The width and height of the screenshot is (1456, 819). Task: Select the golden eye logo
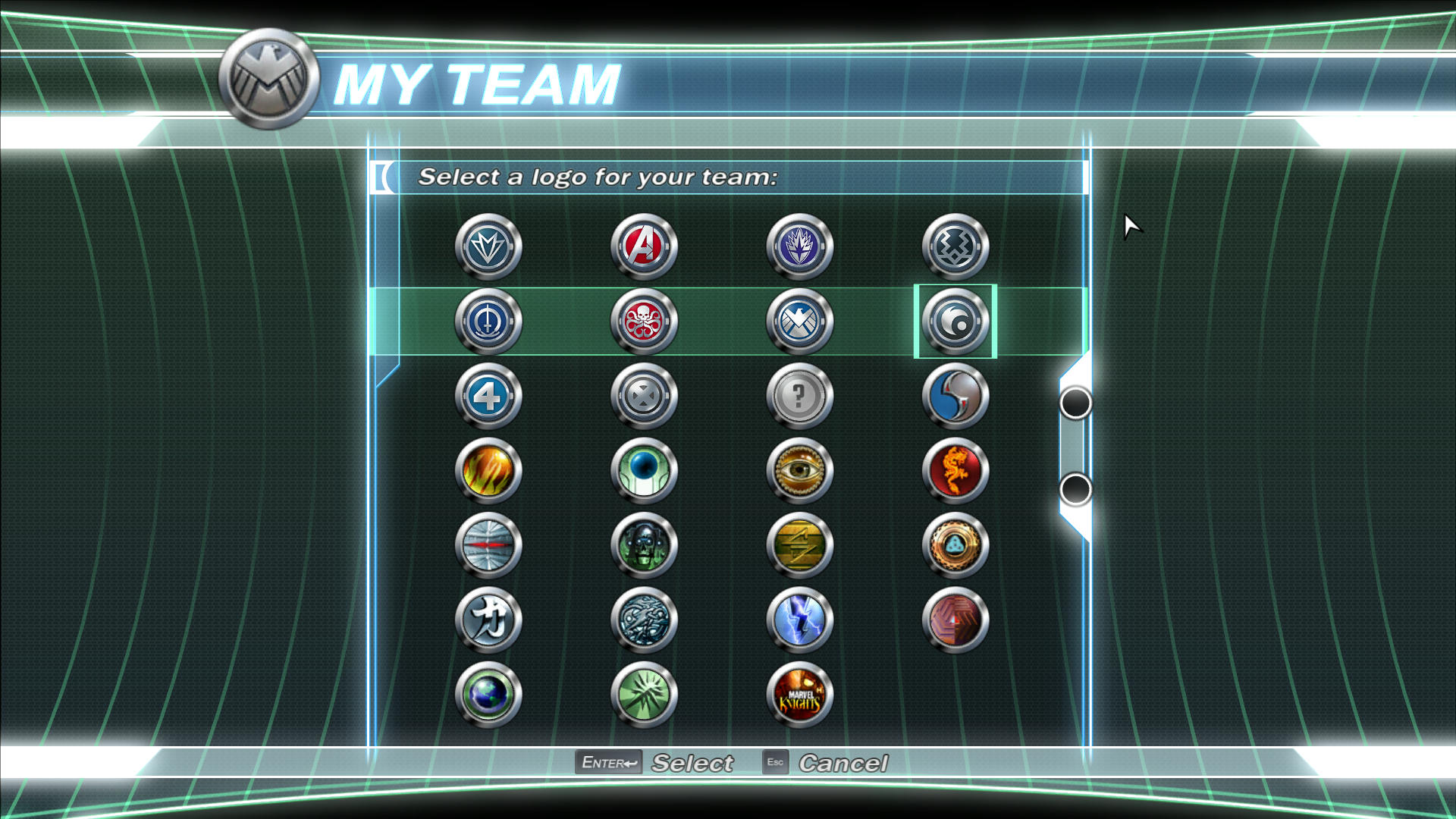[x=799, y=471]
